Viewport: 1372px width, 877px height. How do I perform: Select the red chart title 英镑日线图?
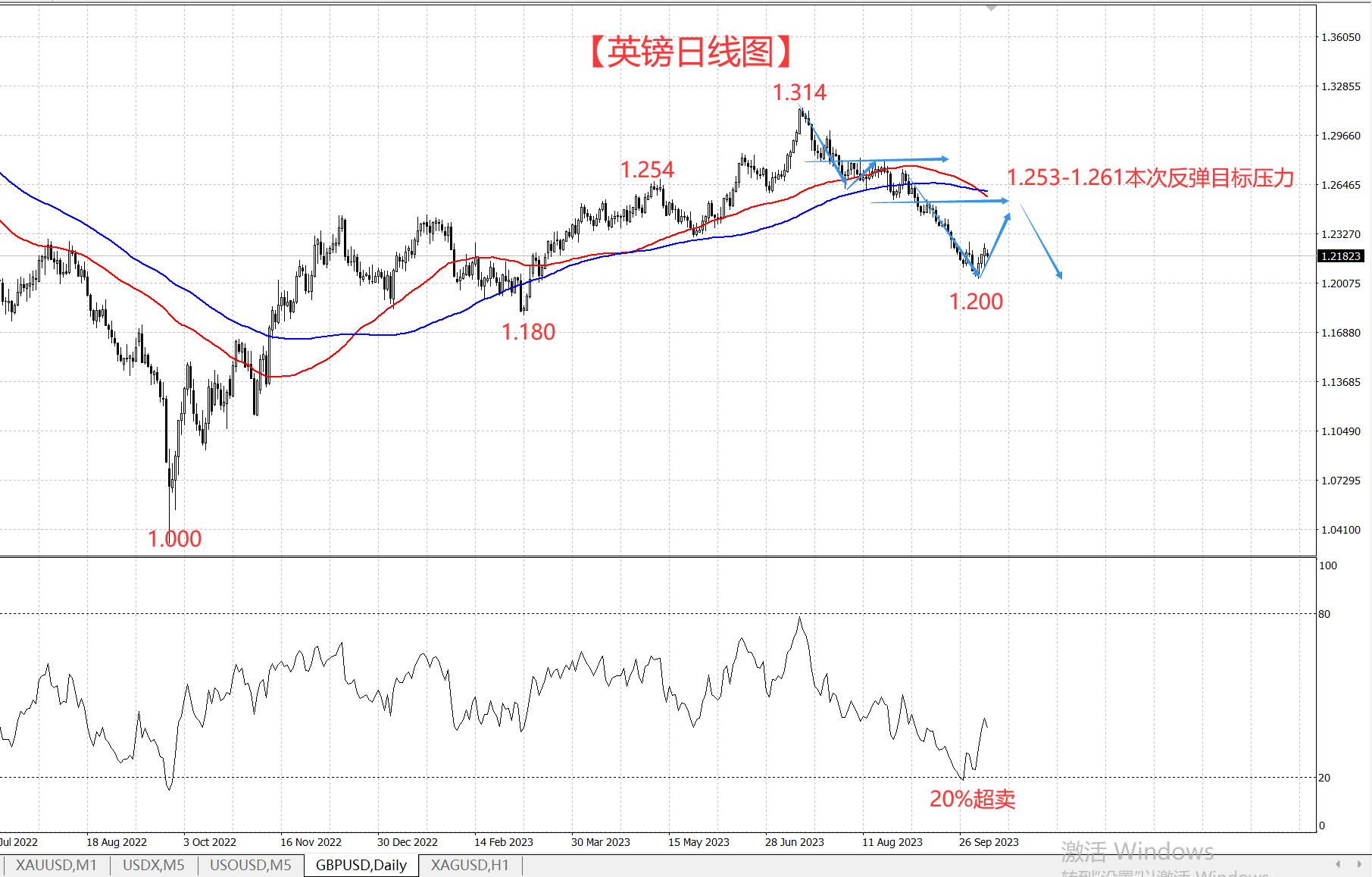click(691, 52)
